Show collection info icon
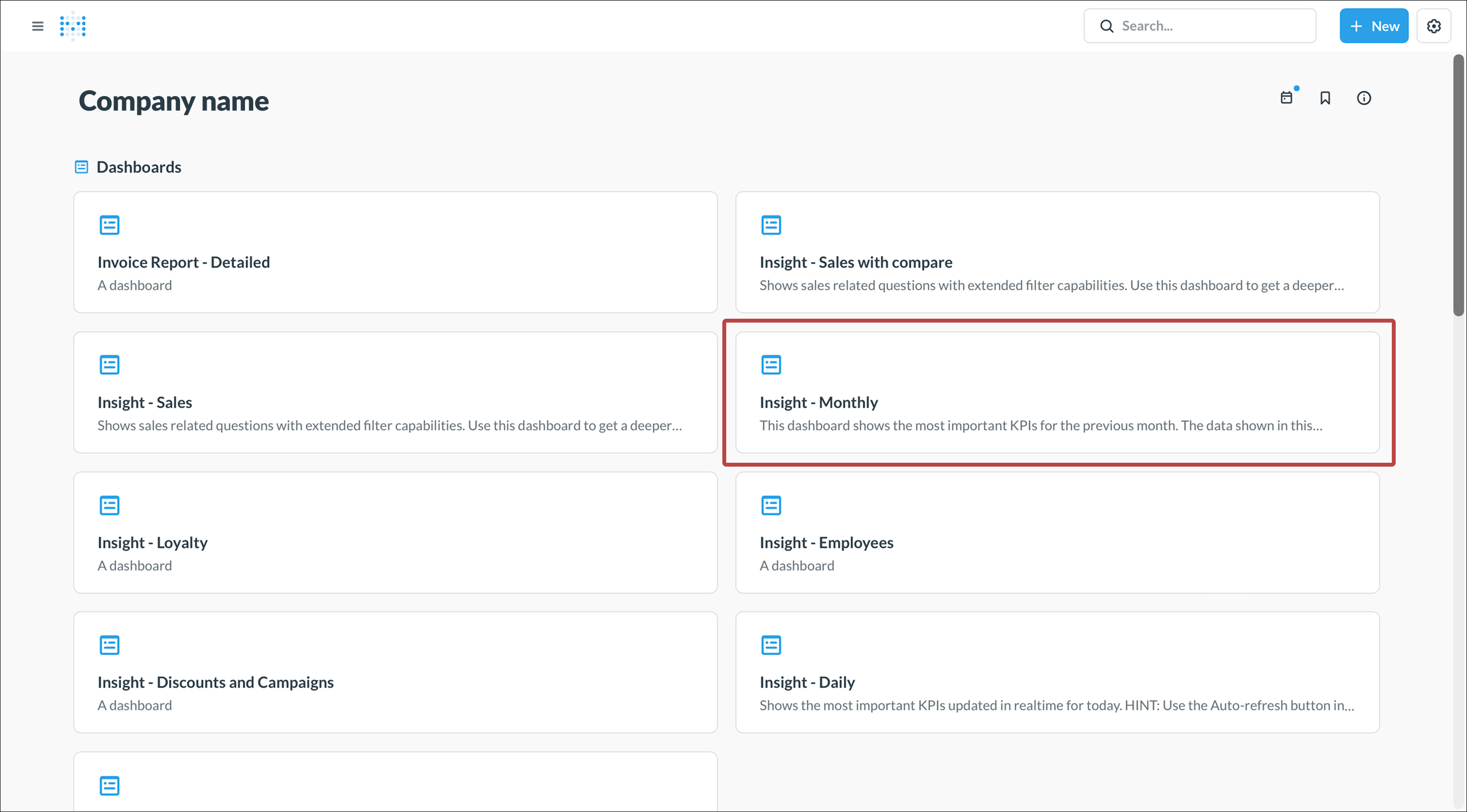Screen dimensions: 1467x812 tap(1364, 98)
